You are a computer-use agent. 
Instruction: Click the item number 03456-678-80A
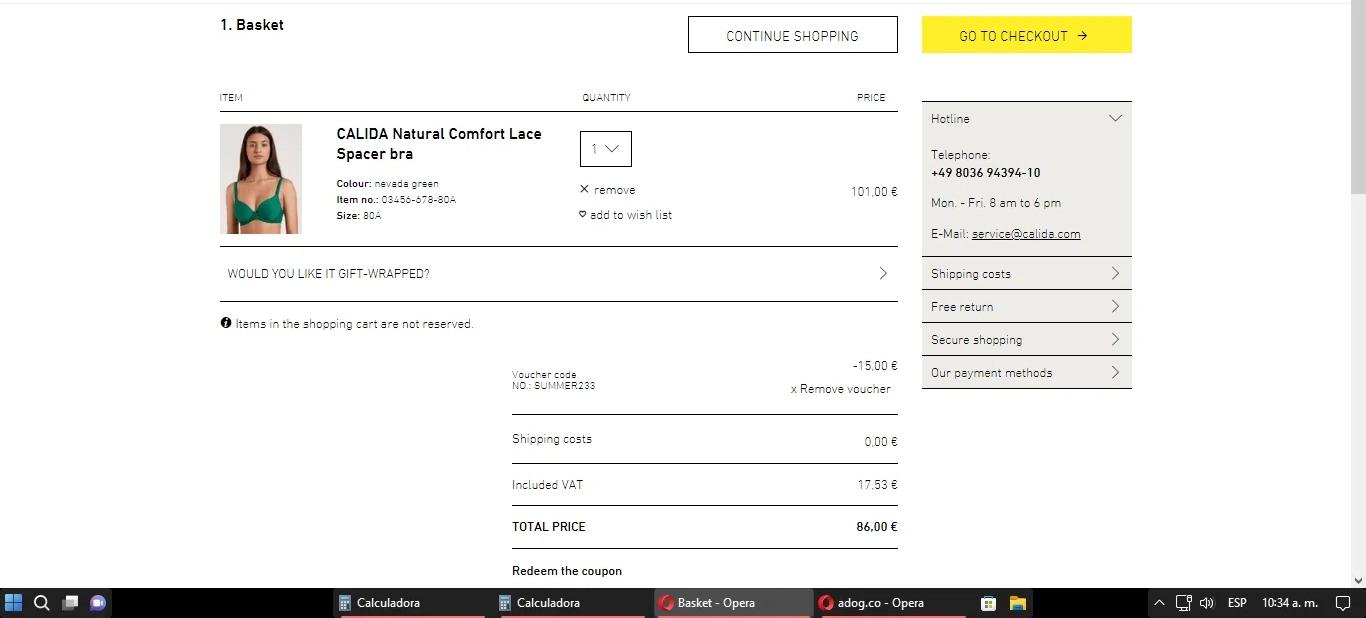pos(418,200)
